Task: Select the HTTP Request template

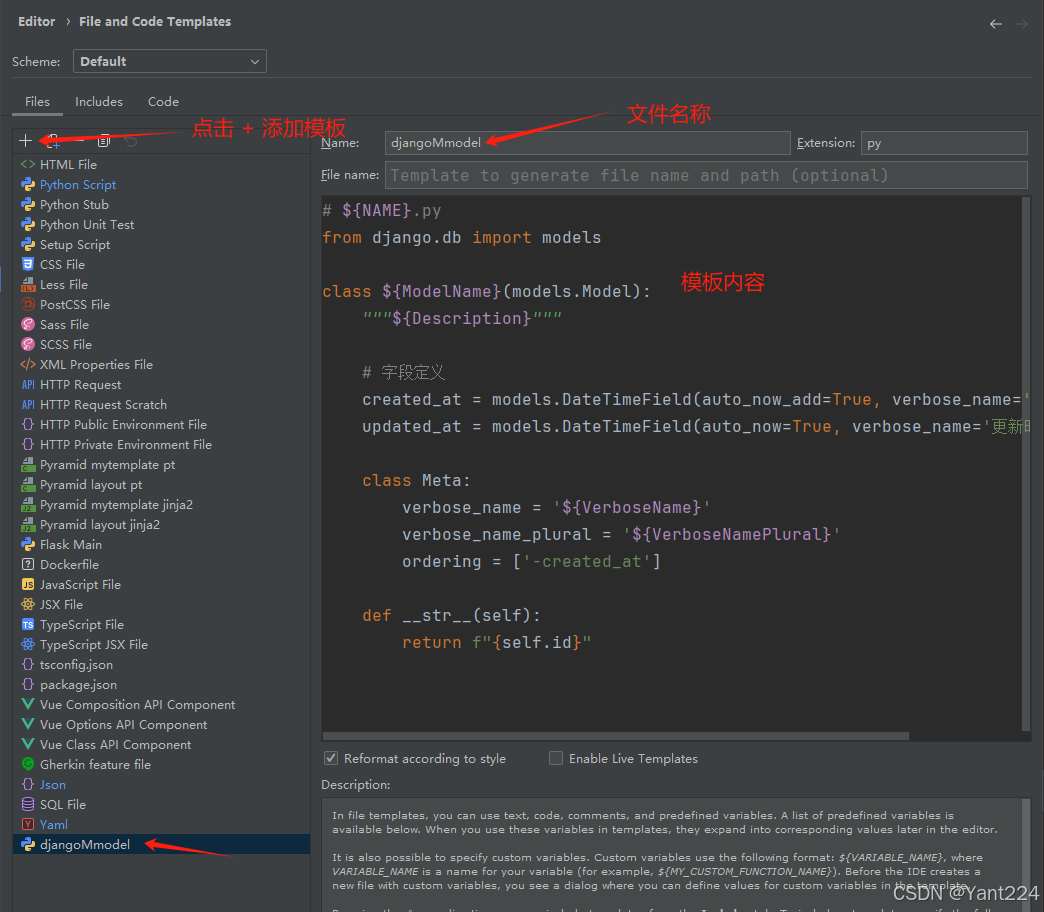Action: click(x=161, y=385)
